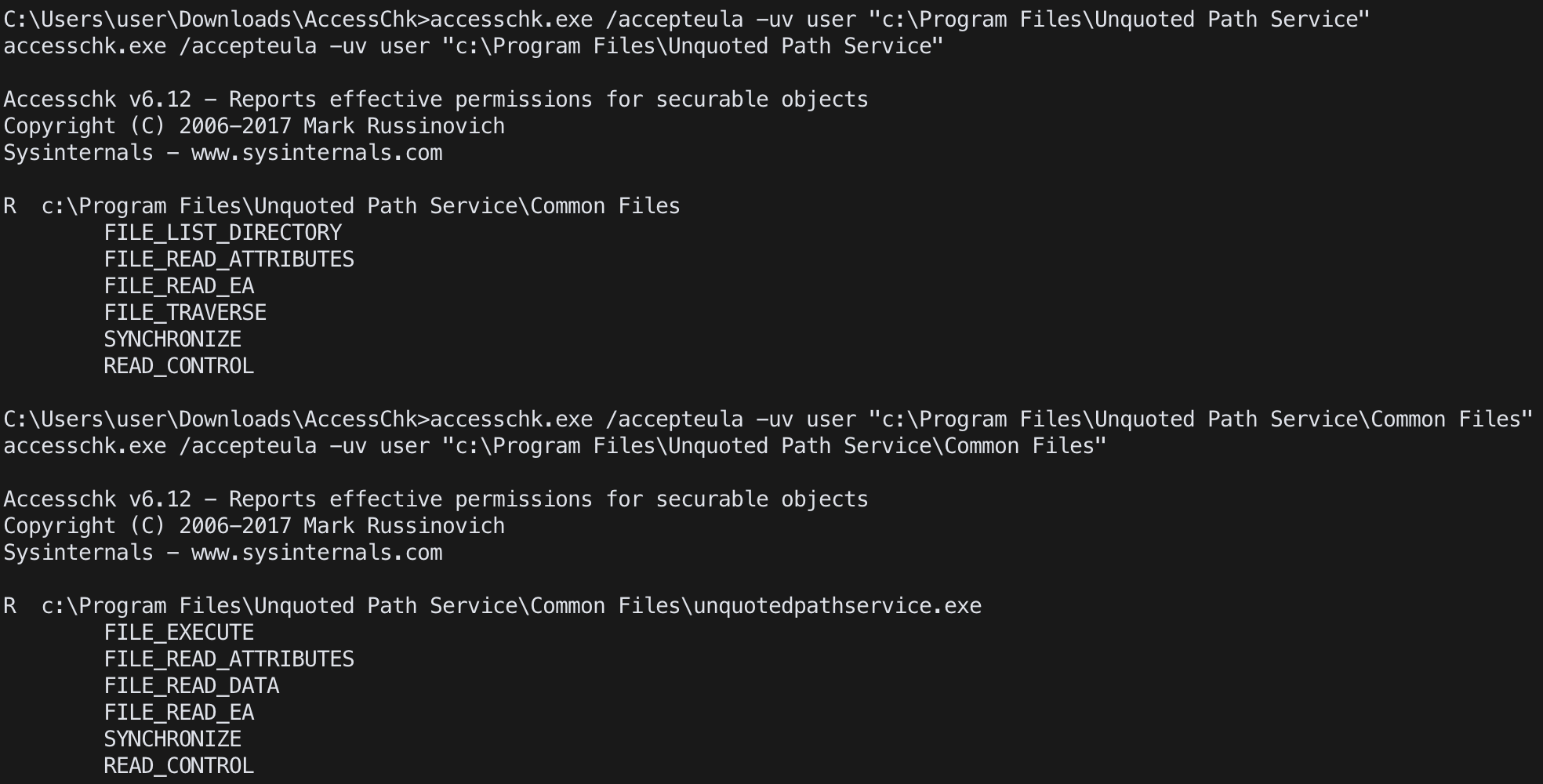Click the FILE_LIST_DIRECTORY permission line

[x=223, y=233]
